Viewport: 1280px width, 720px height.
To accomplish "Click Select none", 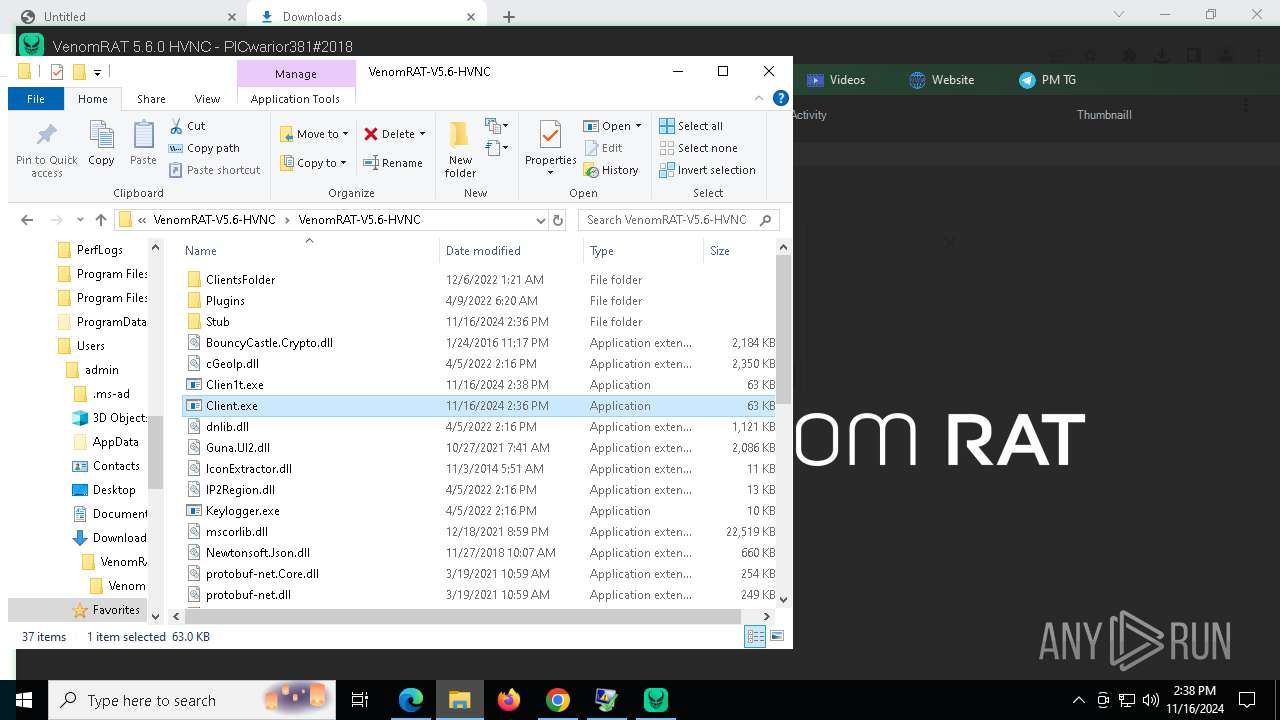I will pos(698,148).
